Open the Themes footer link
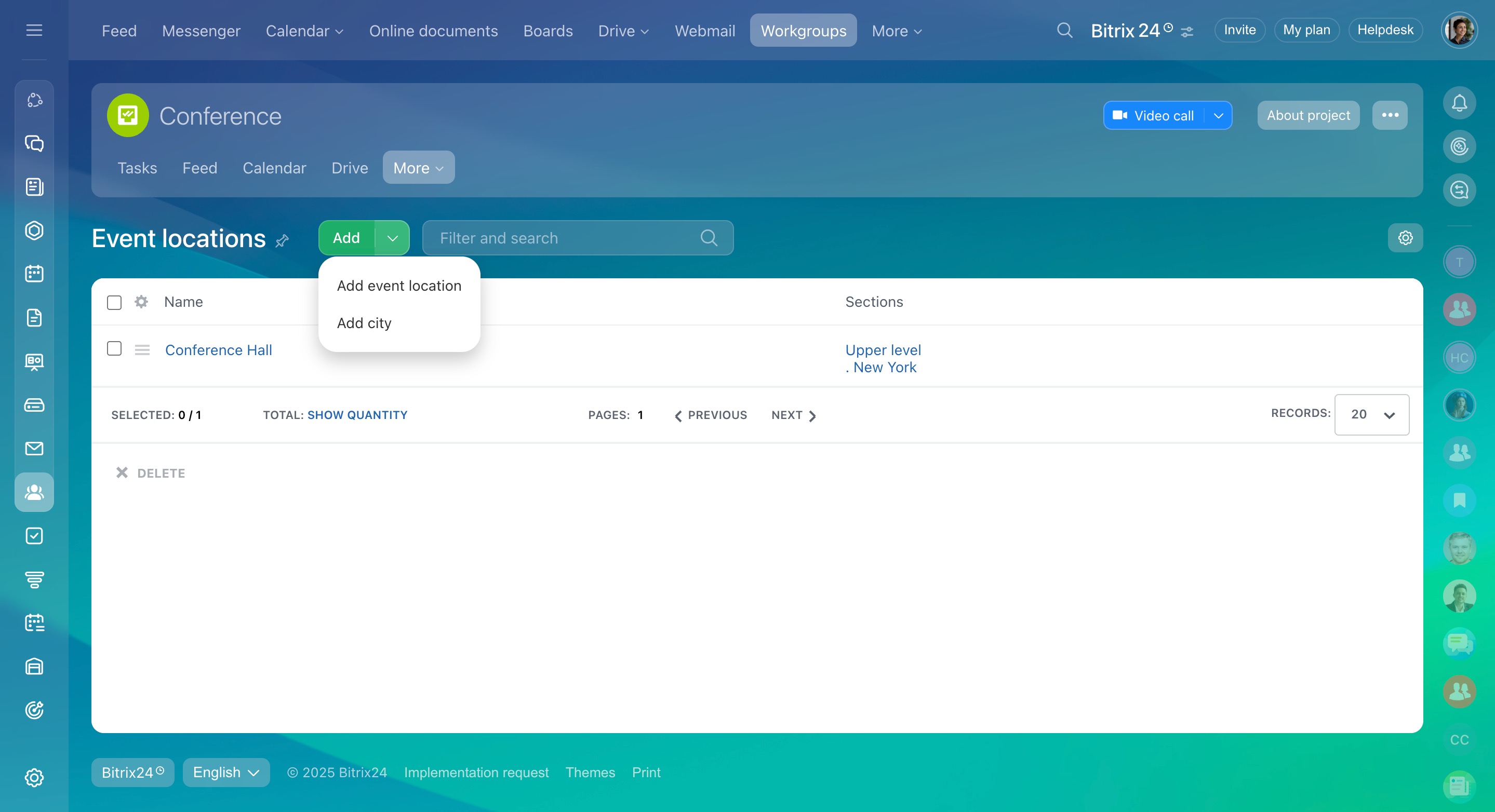This screenshot has height=812, width=1495. click(590, 773)
